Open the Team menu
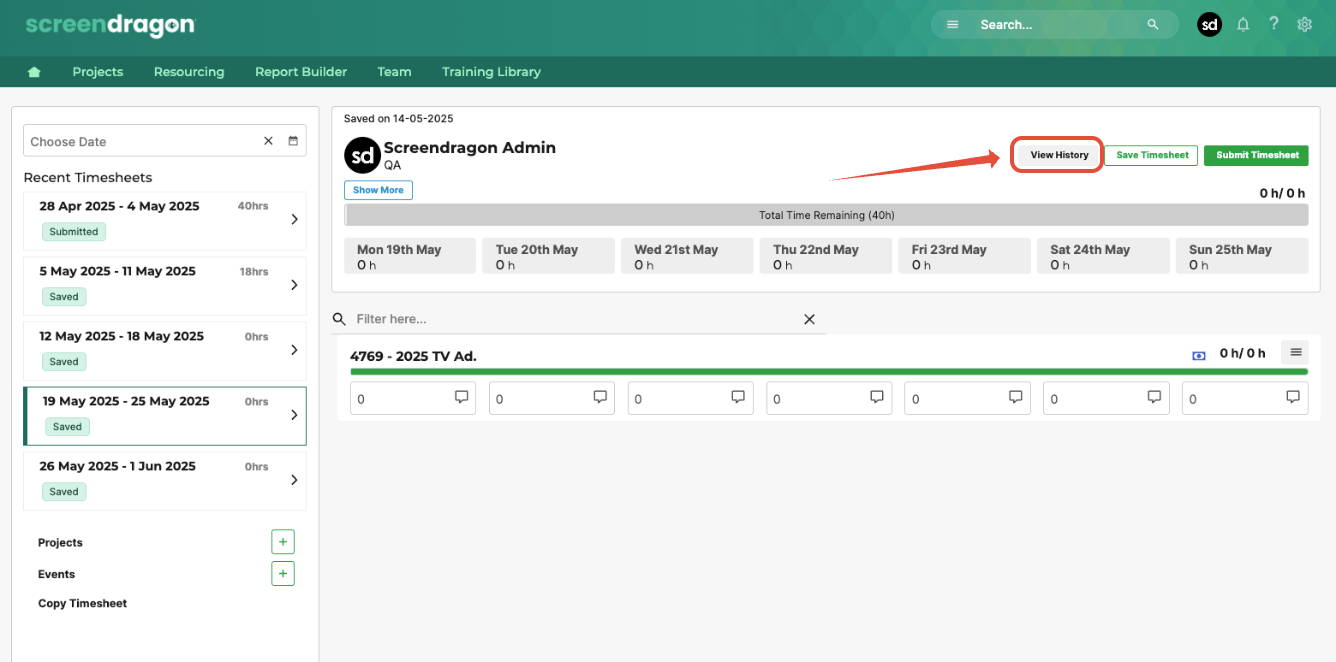The width and height of the screenshot is (1336, 662). (394, 72)
